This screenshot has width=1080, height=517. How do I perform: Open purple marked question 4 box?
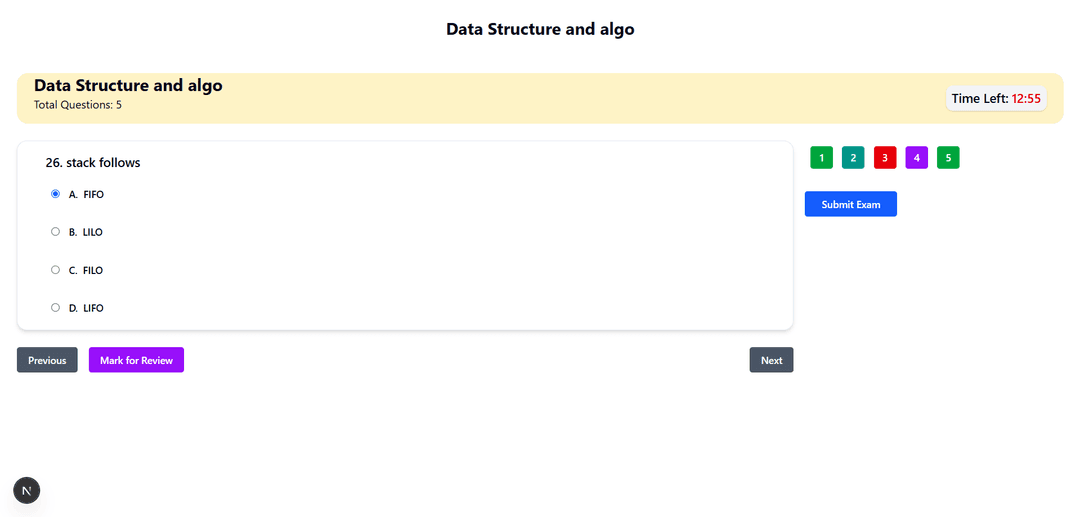pyautogui.click(x=917, y=158)
